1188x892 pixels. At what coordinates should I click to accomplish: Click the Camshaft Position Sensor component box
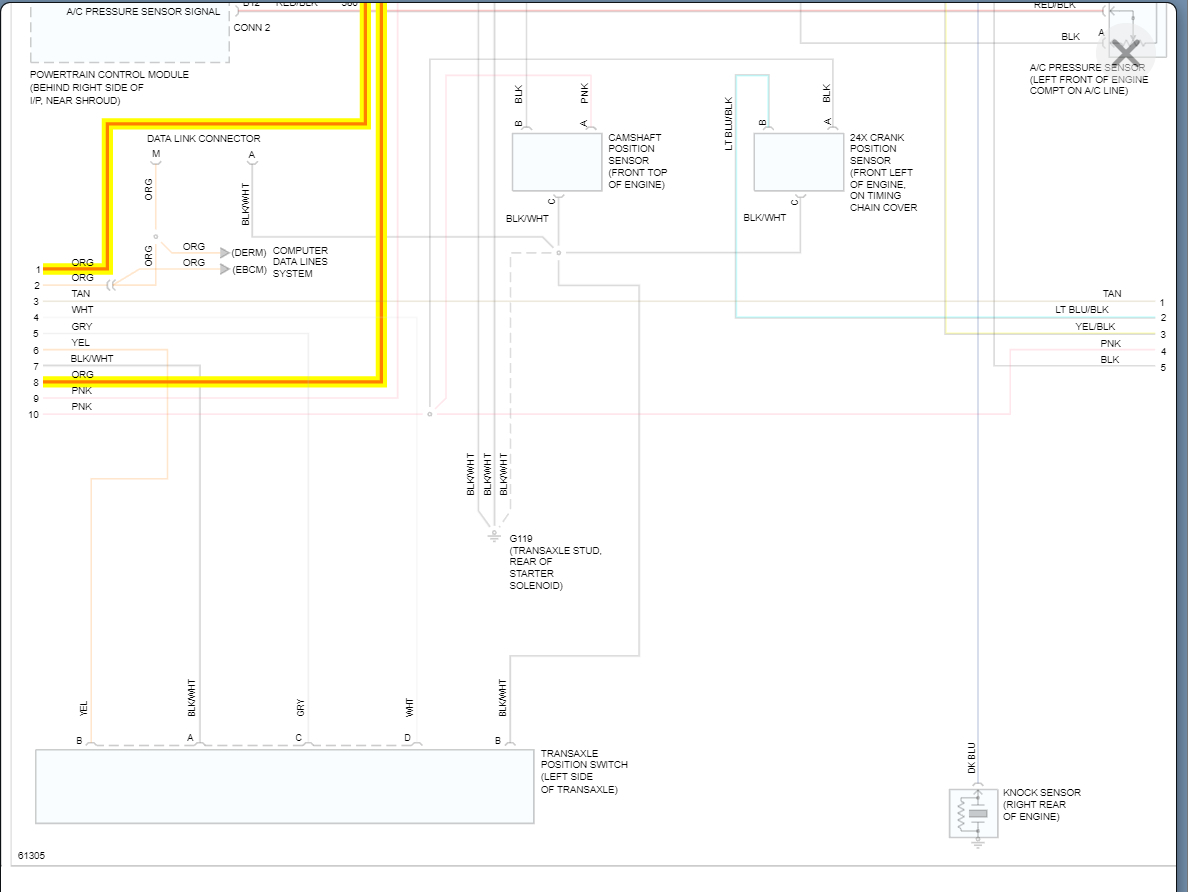(x=557, y=162)
